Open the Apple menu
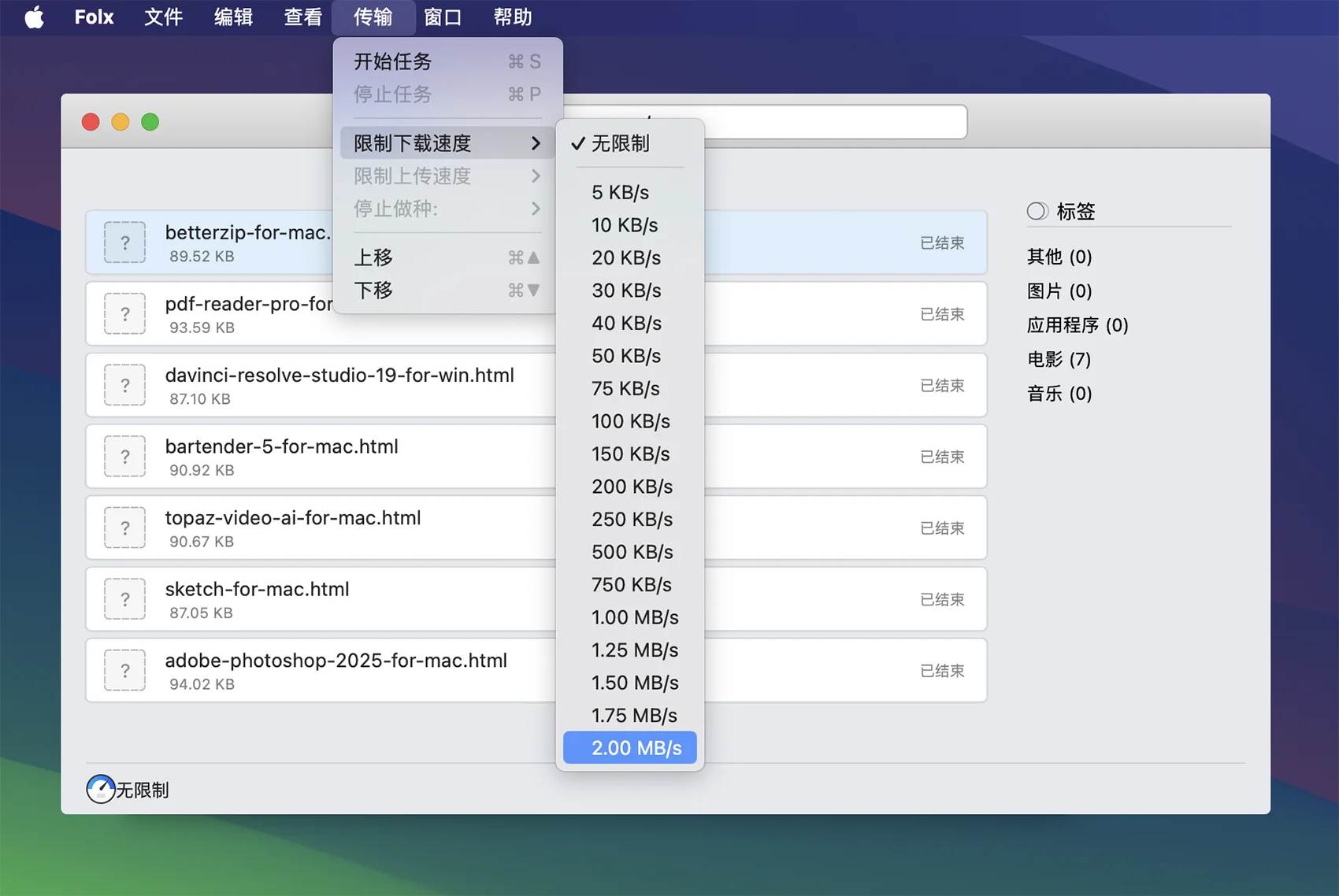This screenshot has width=1339, height=896. tap(34, 17)
